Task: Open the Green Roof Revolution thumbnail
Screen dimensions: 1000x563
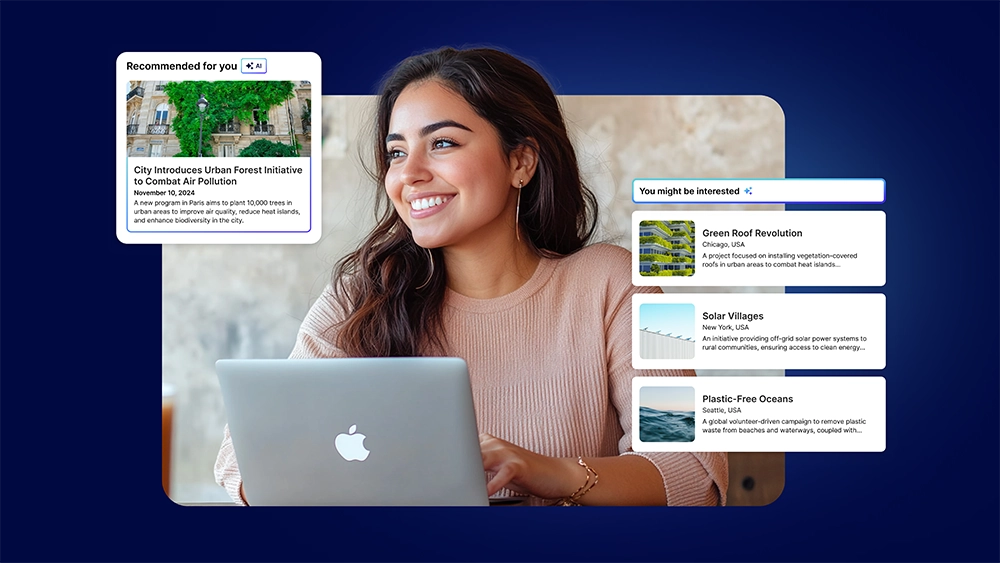Action: 667,248
